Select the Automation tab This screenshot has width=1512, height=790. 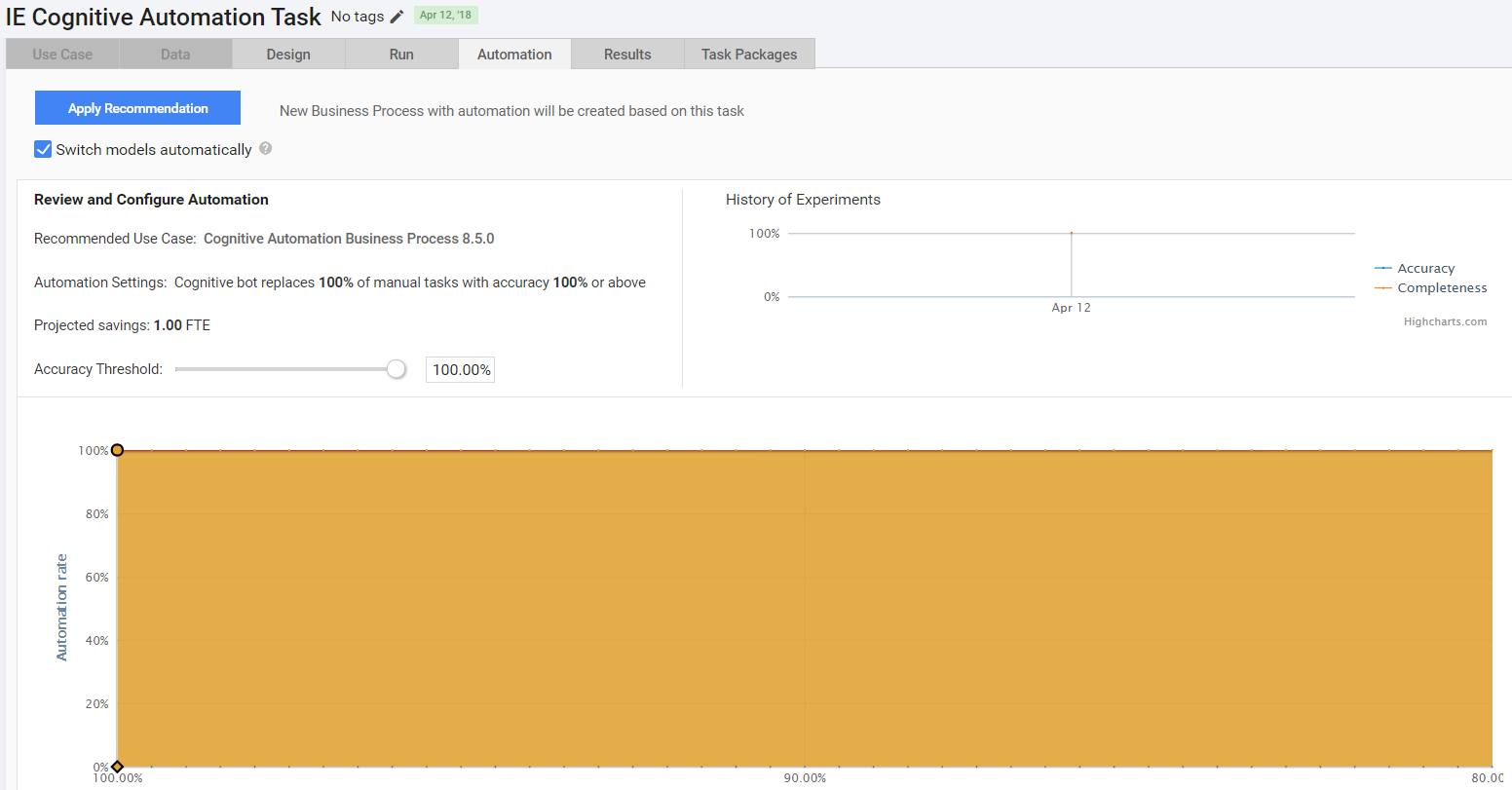coord(514,54)
